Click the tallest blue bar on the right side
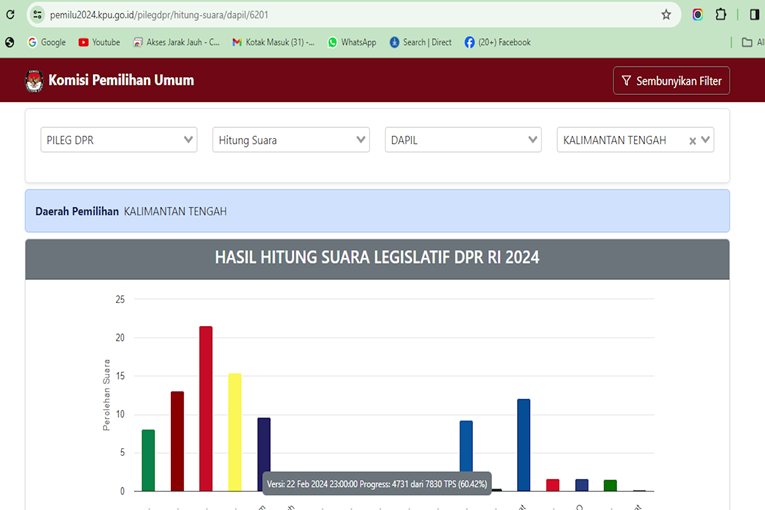Image resolution: width=765 pixels, height=510 pixels. 523,445
